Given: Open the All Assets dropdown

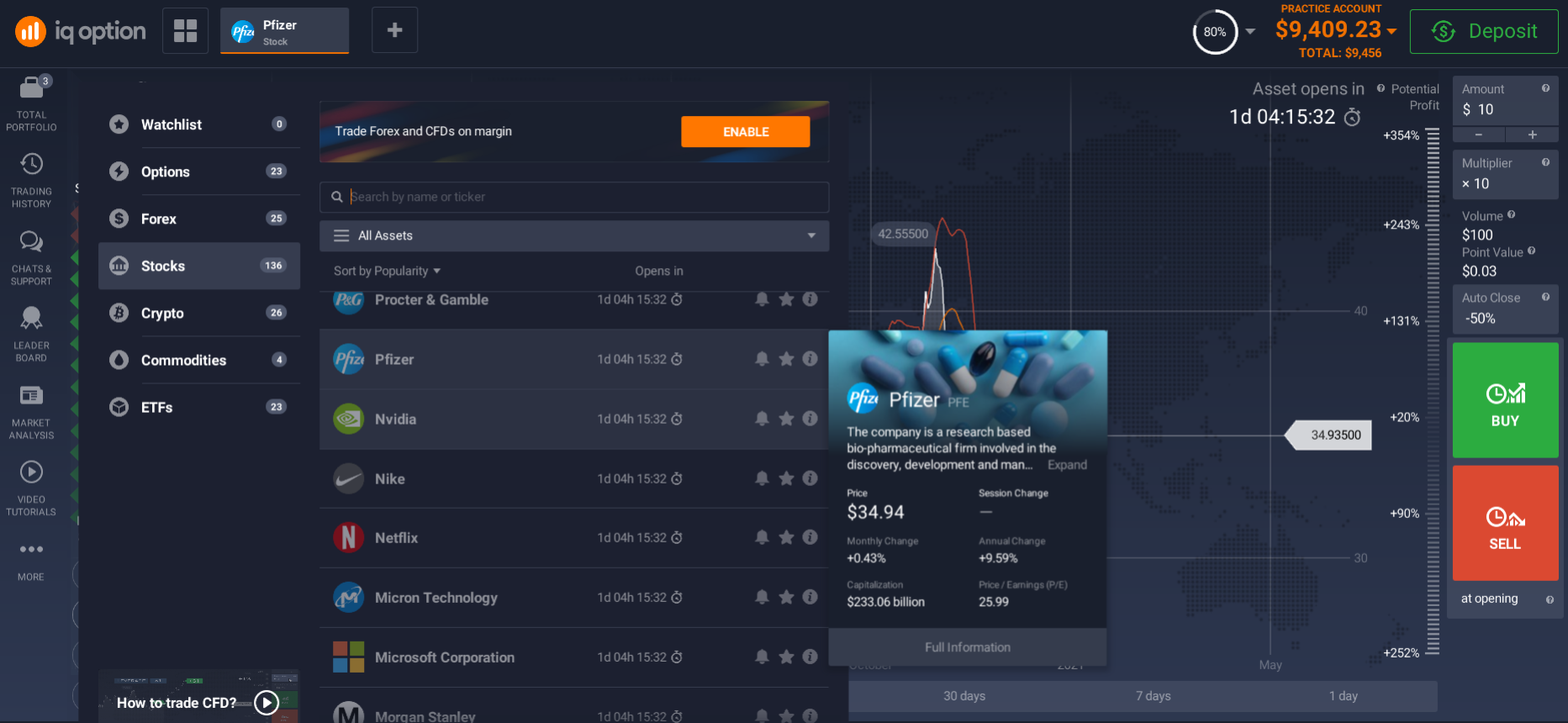Looking at the screenshot, I should click(x=574, y=235).
